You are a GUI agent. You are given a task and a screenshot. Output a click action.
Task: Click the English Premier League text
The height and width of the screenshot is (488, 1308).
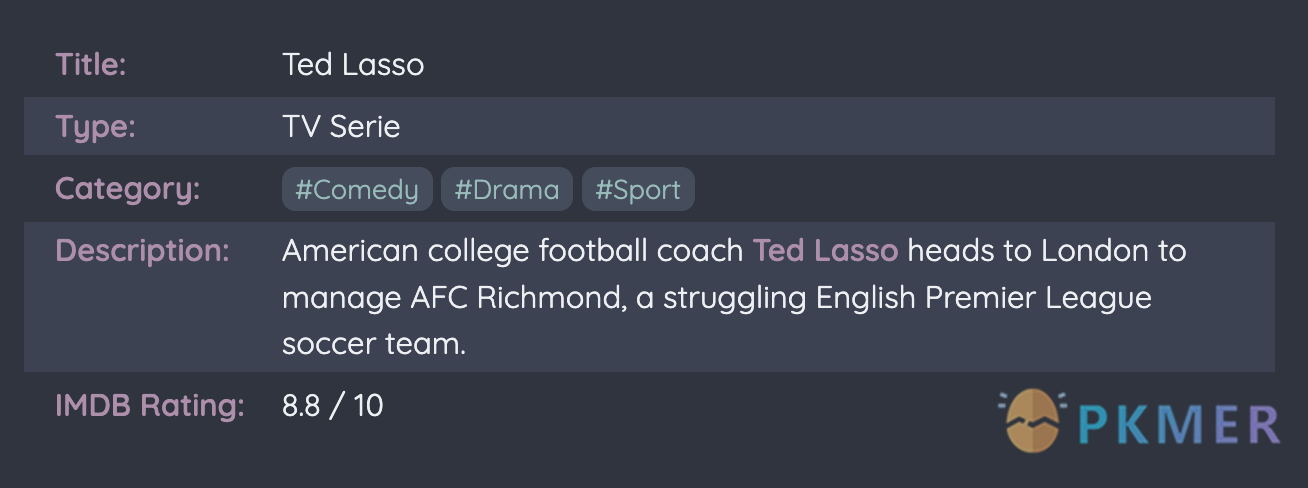point(984,298)
